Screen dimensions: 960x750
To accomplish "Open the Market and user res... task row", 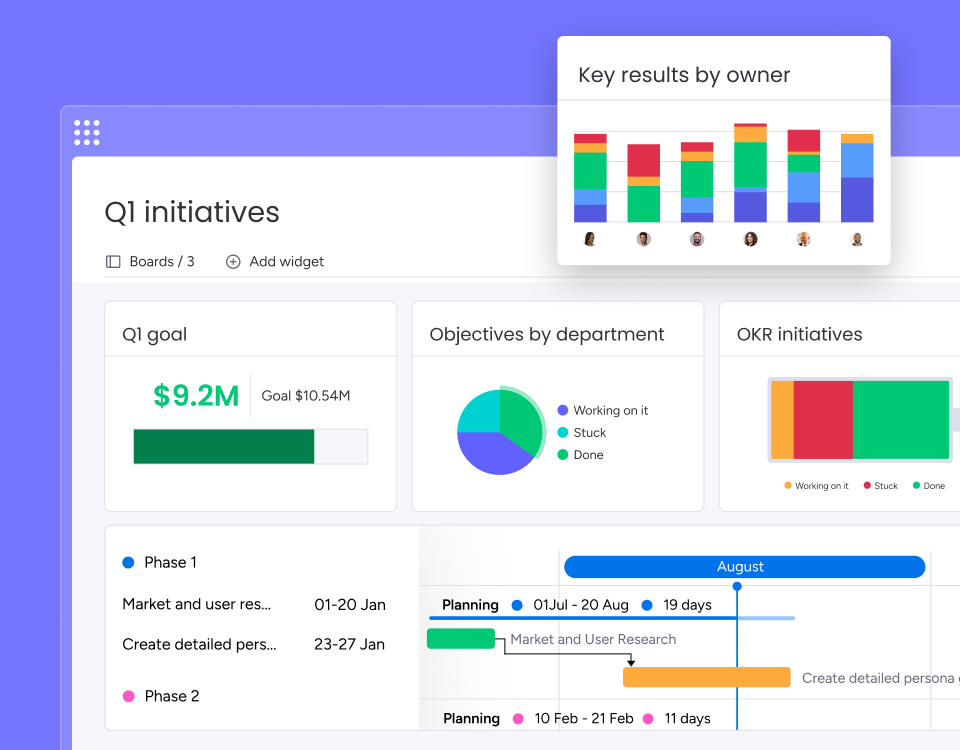I will pos(197,604).
